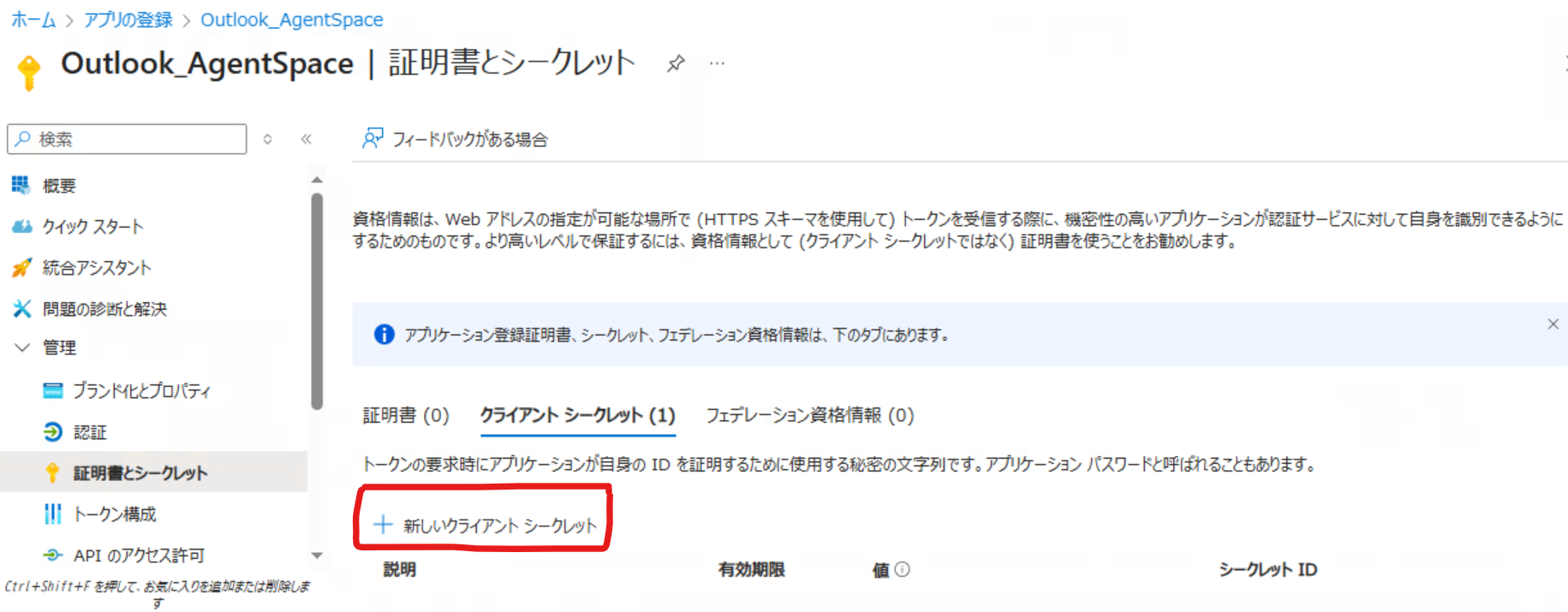Click the フィードバックがある場合 button
This screenshot has height=612, width=1568.
tap(455, 139)
